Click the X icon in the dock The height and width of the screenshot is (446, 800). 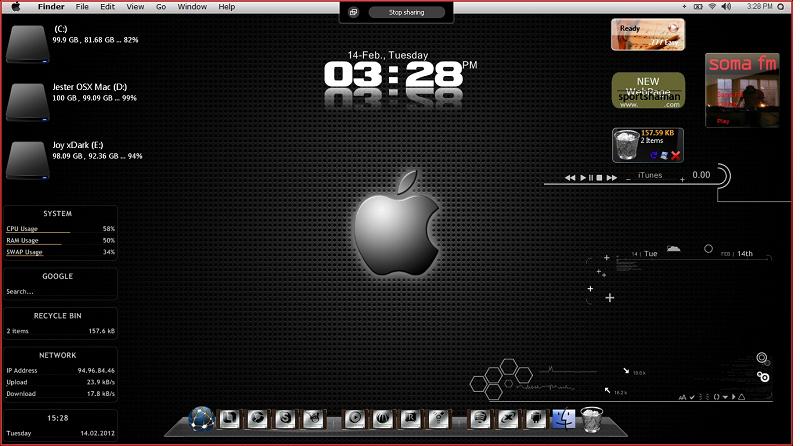click(508, 419)
